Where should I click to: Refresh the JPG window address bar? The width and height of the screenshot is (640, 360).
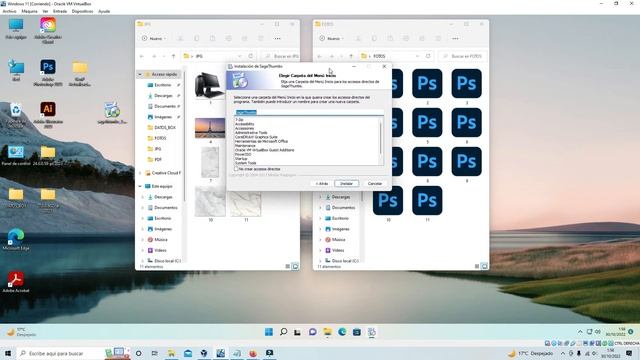251,56
